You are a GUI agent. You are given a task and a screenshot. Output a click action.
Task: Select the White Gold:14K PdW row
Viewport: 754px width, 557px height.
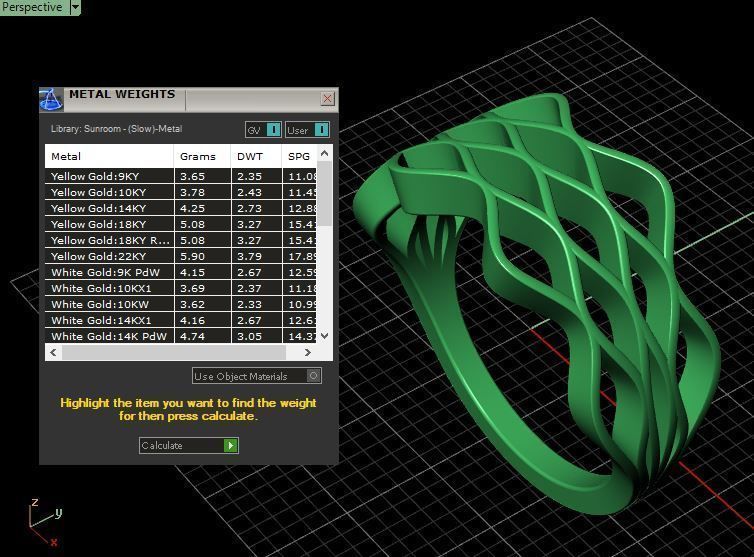(x=180, y=336)
